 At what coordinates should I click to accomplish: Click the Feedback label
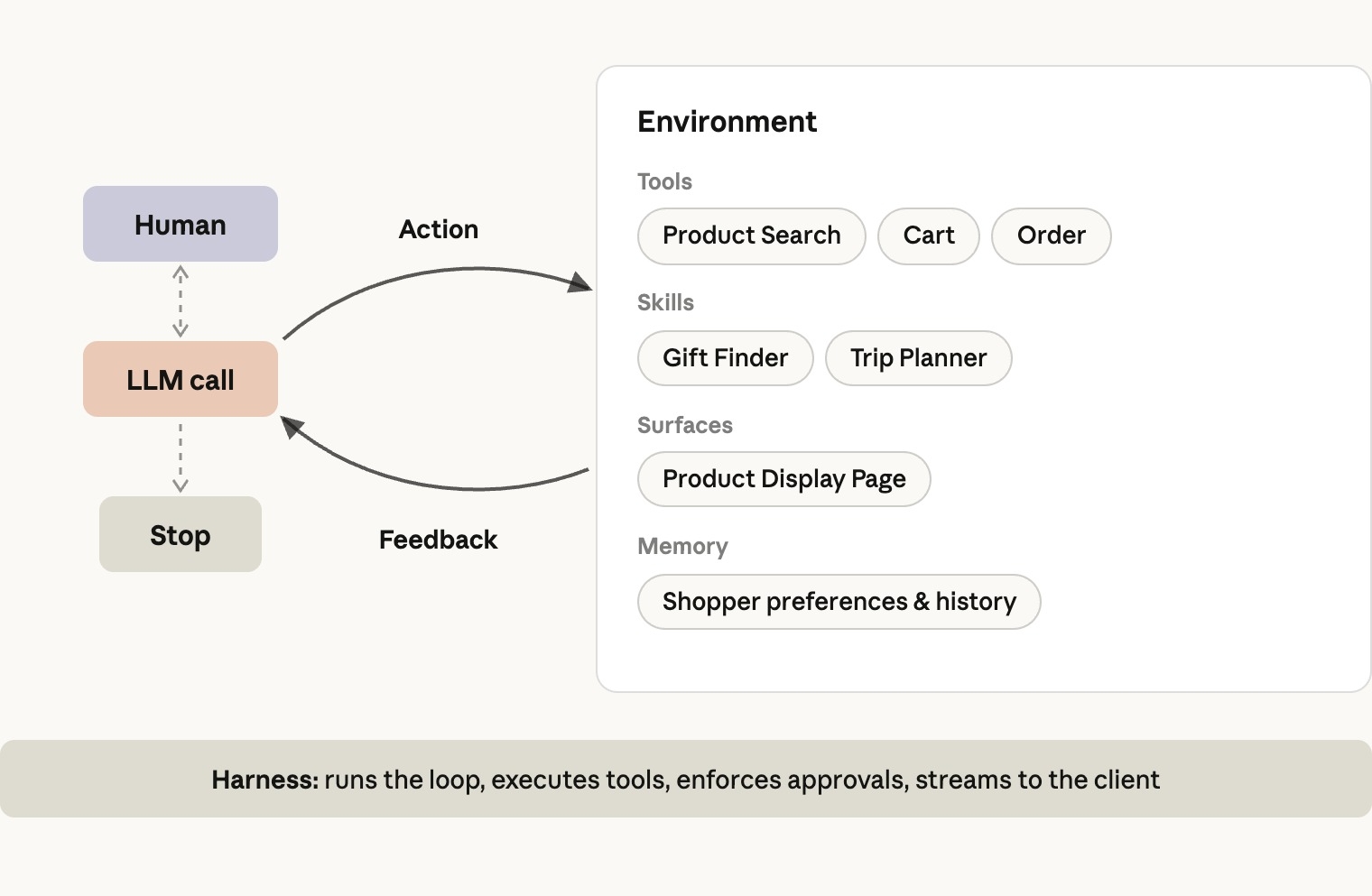(439, 540)
